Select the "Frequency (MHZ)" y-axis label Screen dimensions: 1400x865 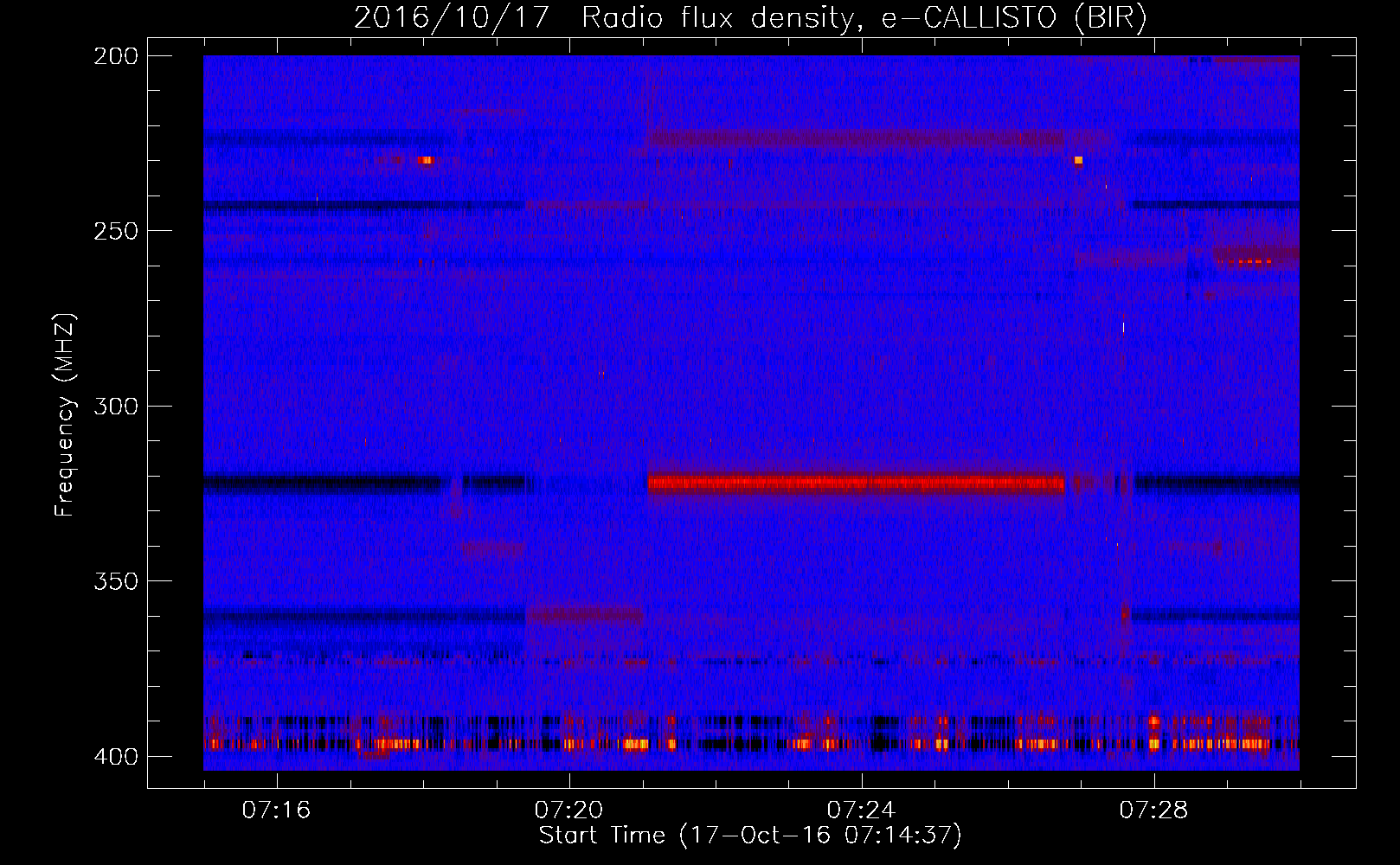[x=65, y=415]
